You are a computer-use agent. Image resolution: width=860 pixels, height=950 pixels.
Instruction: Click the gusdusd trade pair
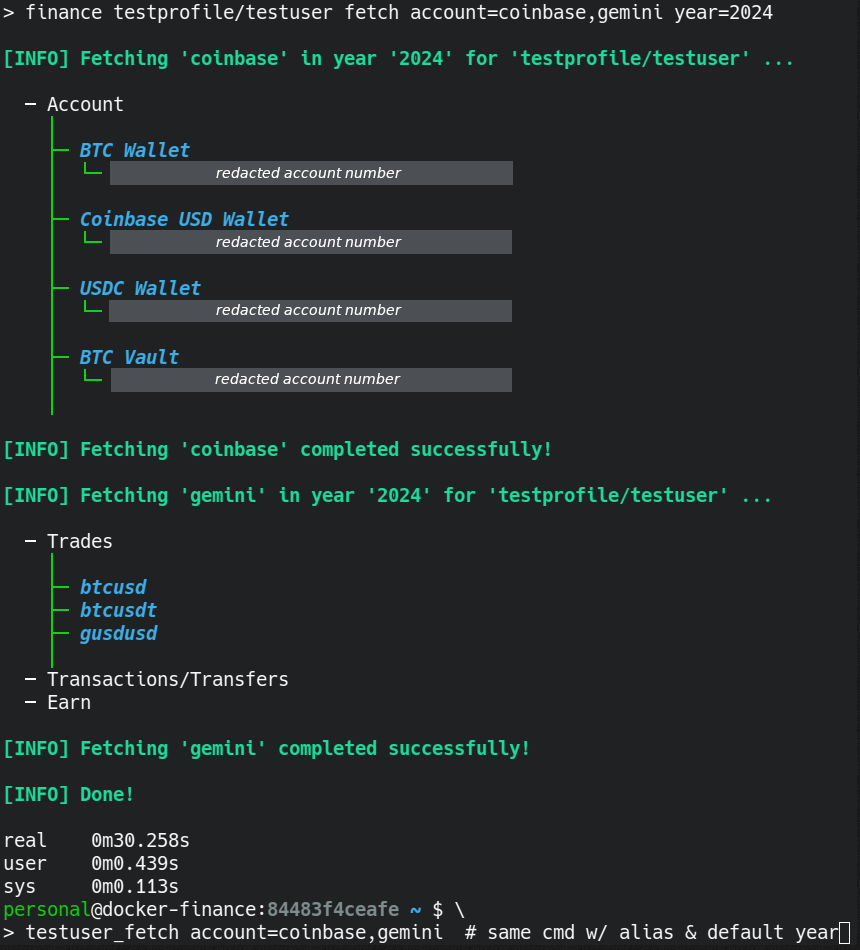click(118, 633)
